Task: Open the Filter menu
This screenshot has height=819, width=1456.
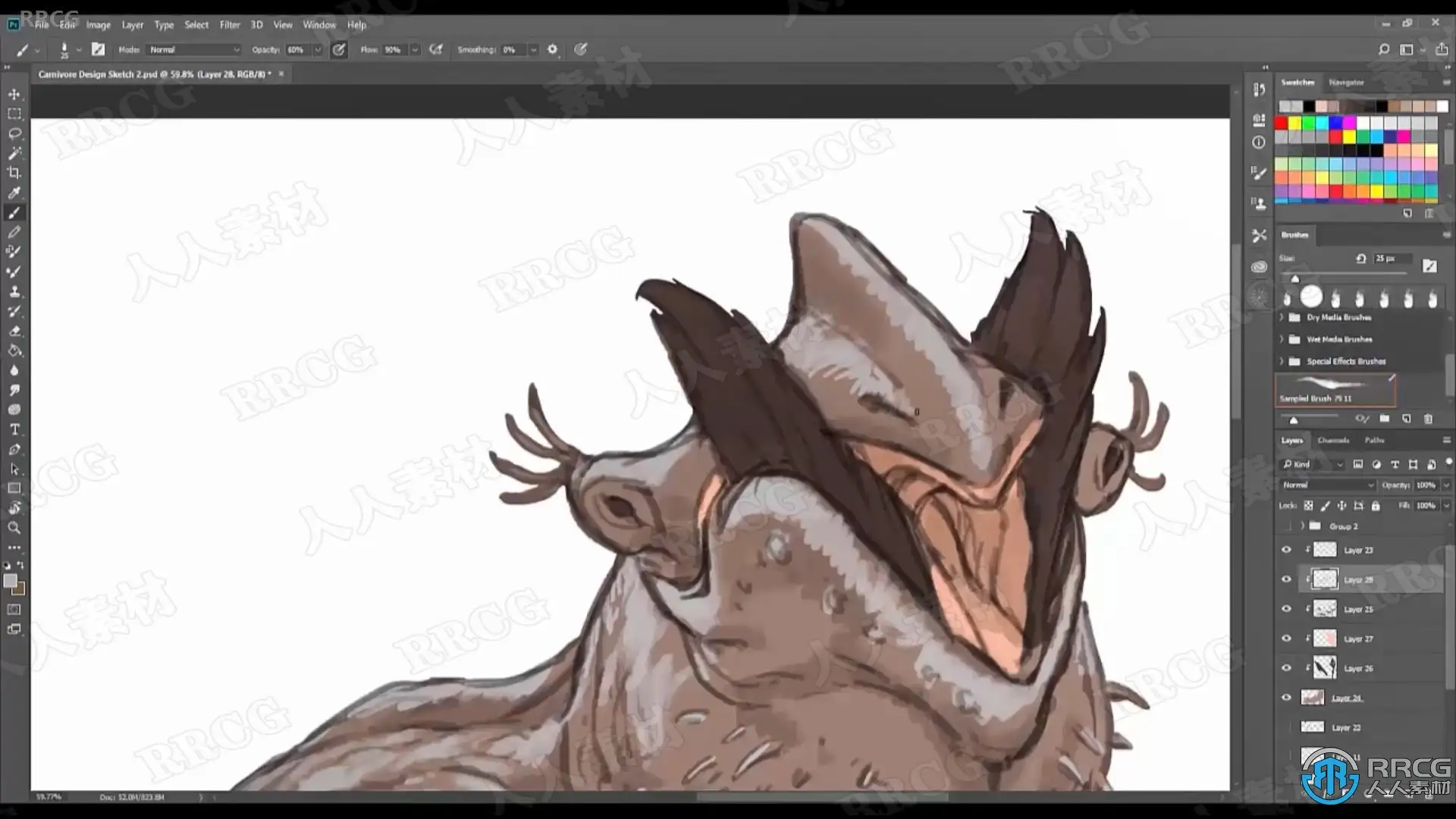Action: [229, 25]
